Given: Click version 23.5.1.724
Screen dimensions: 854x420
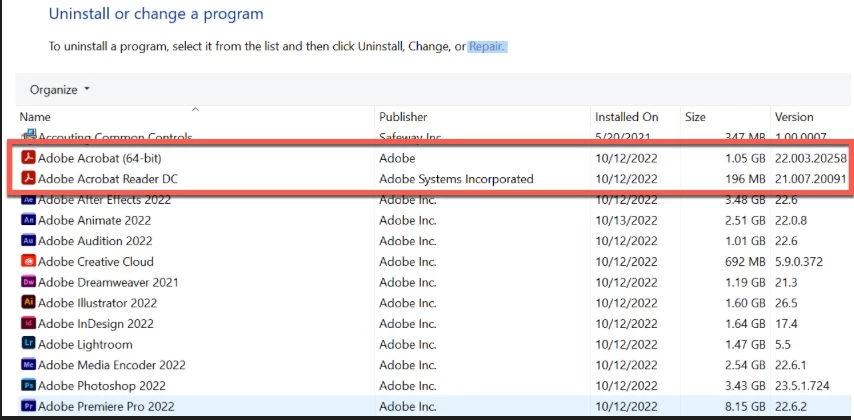Looking at the screenshot, I should click(802, 386).
